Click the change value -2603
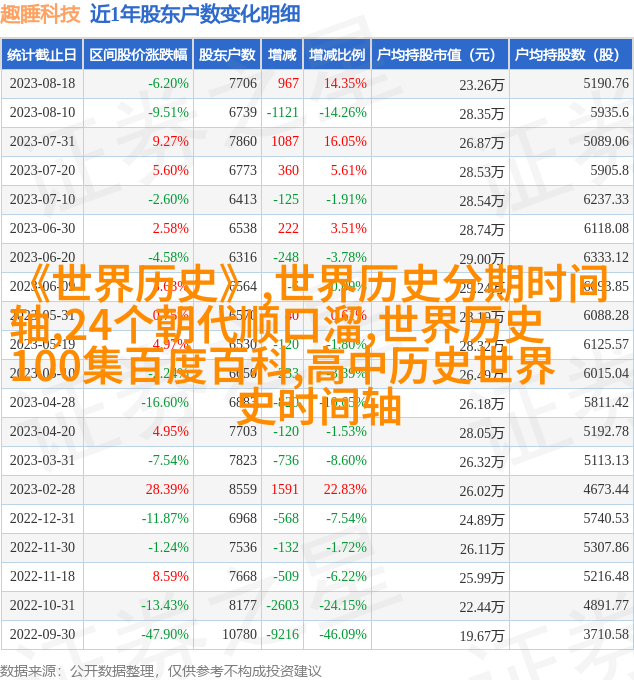 point(282,605)
